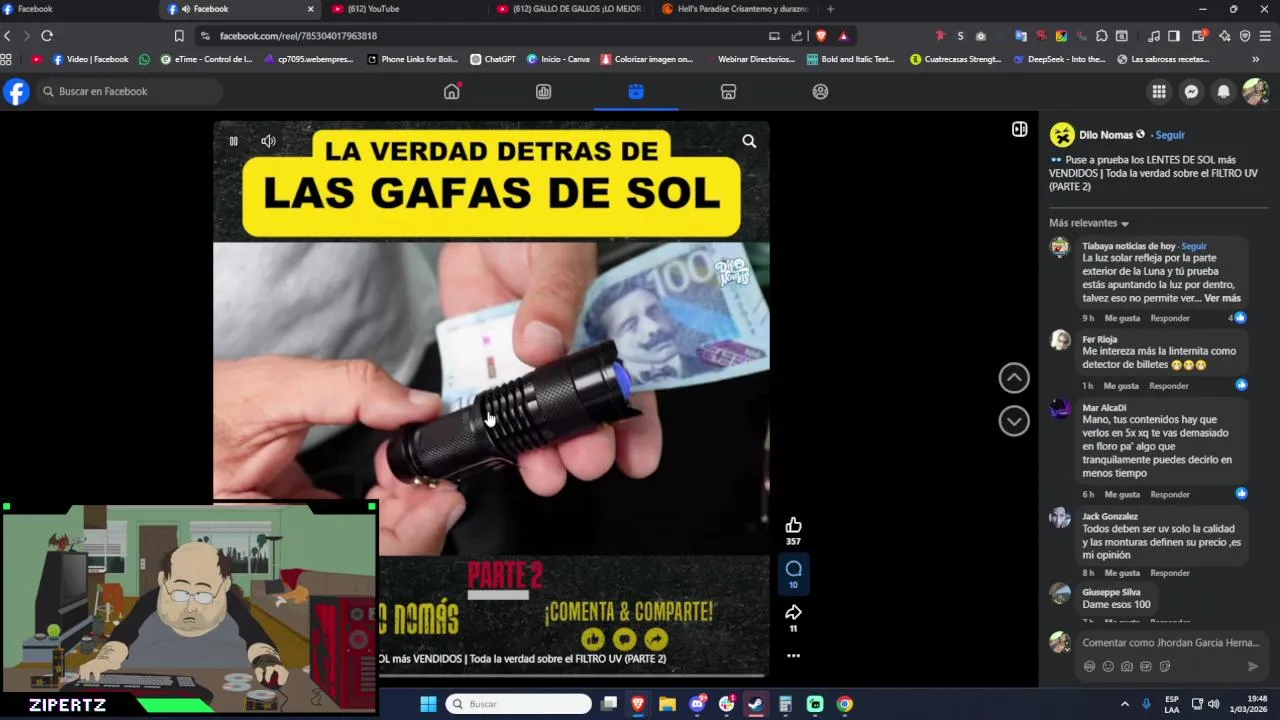Send the comment with arrow icon
This screenshot has width=1280, height=720.
pyautogui.click(x=1252, y=666)
